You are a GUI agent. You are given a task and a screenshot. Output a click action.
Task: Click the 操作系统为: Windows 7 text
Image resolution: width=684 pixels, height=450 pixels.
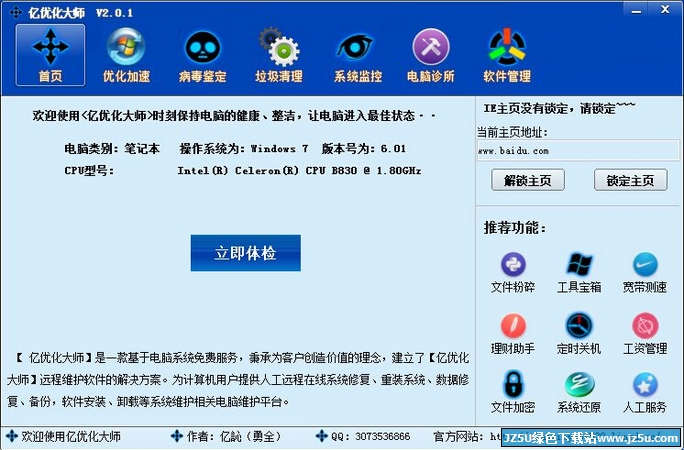tap(244, 149)
